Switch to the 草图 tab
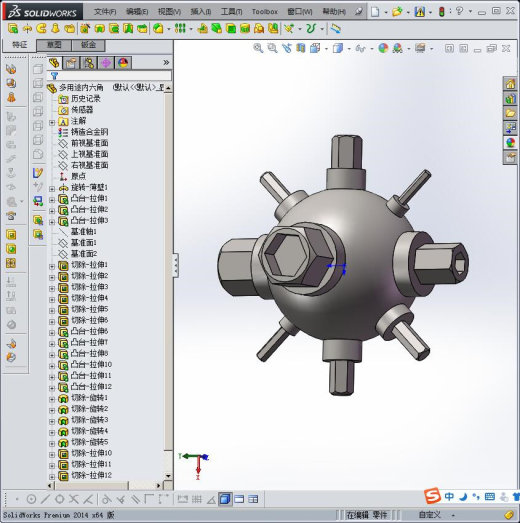Viewport: 520px width, 523px height. click(54, 45)
